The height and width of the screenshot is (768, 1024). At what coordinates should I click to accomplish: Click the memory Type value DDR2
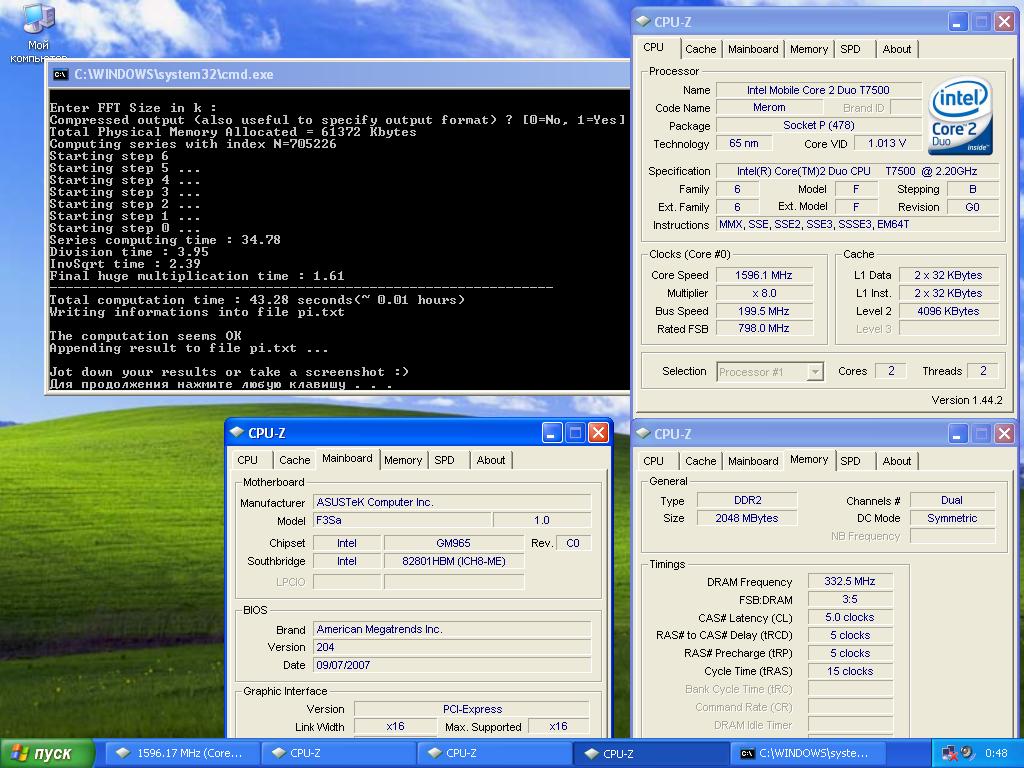[747, 500]
